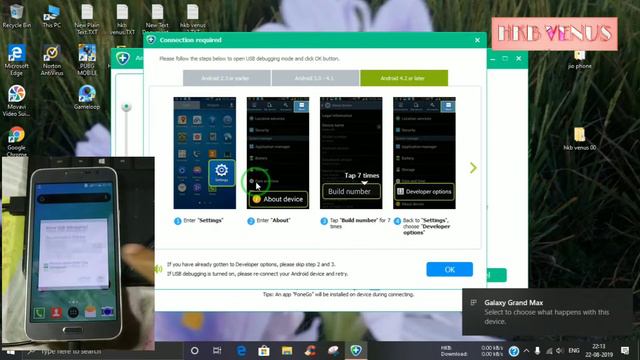Minimize the background recovery app window
The height and width of the screenshot is (360, 640).
[x=493, y=59]
